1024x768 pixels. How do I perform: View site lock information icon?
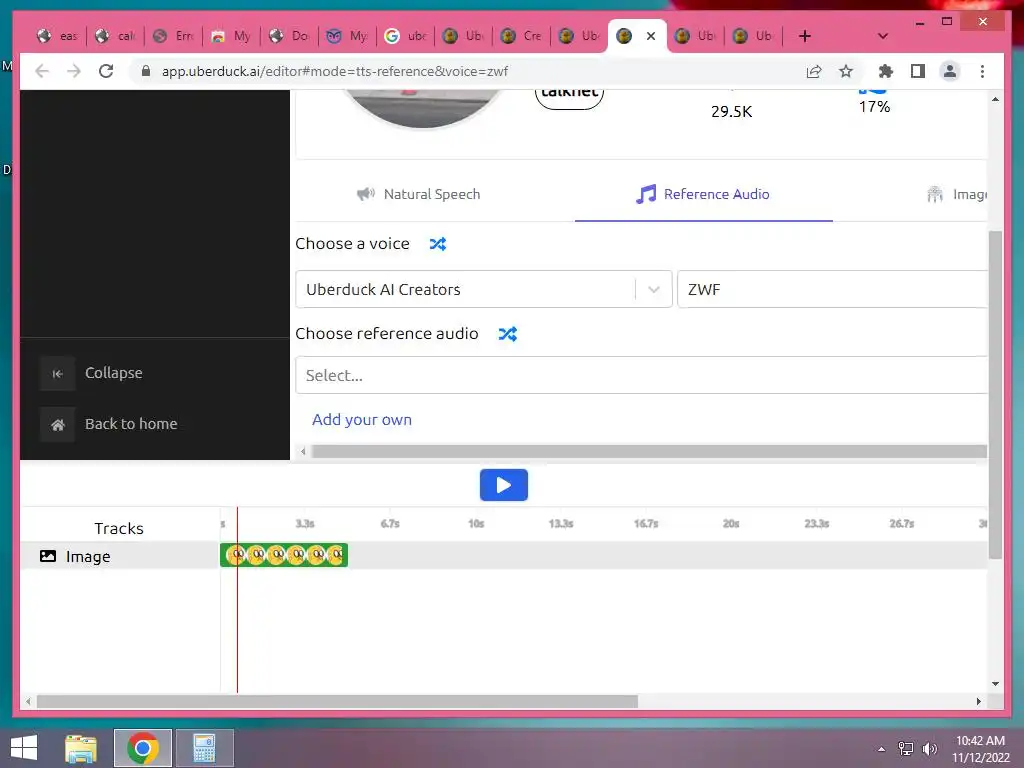(146, 71)
